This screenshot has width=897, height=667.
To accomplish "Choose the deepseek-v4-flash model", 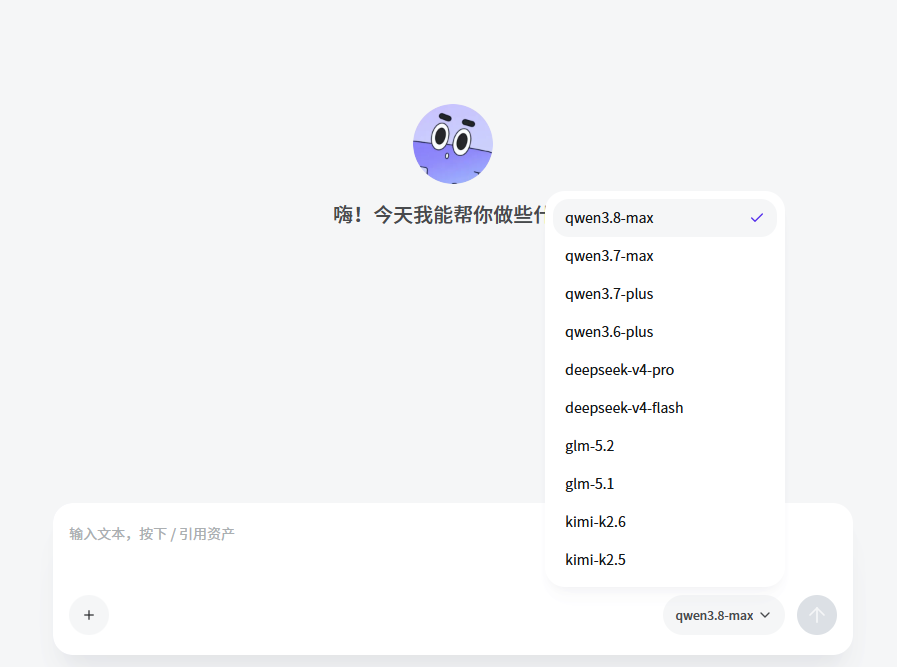I will 665,408.
